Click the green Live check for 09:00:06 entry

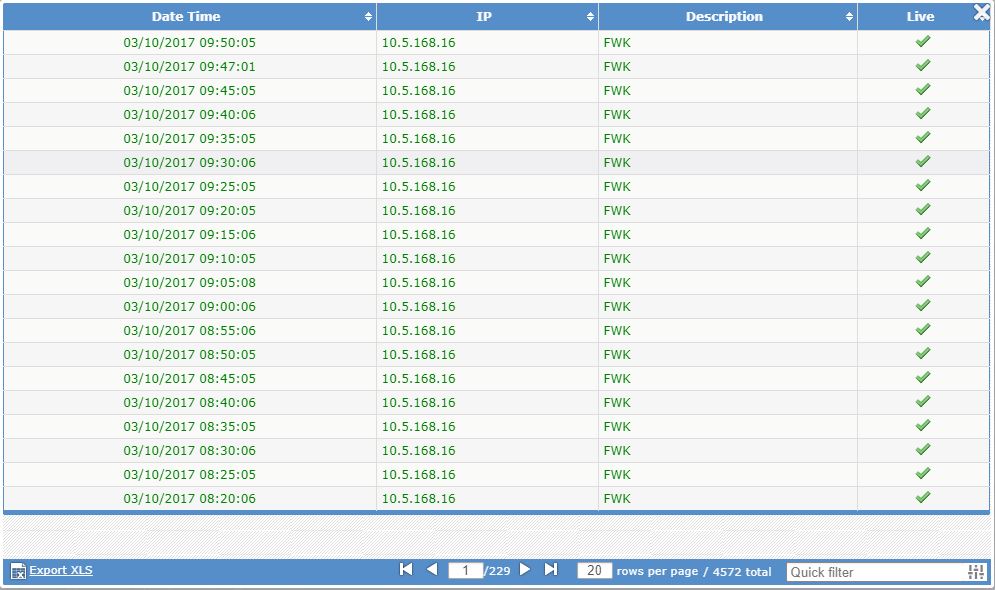(x=922, y=305)
